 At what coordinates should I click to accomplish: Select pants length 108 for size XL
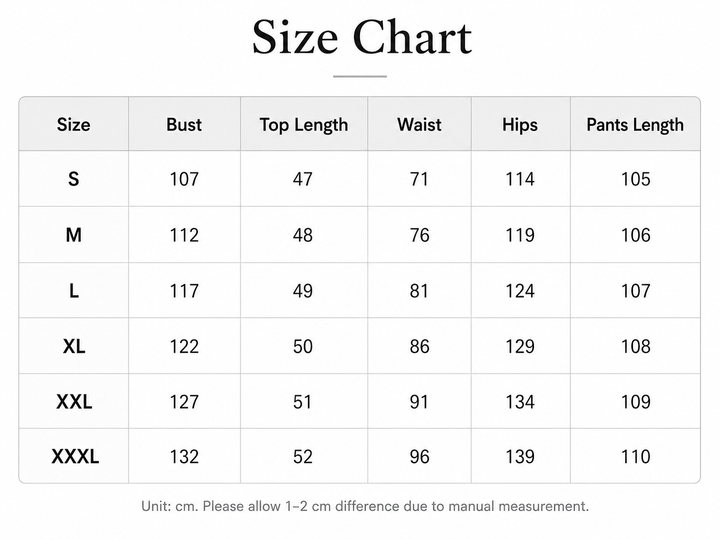pos(636,346)
